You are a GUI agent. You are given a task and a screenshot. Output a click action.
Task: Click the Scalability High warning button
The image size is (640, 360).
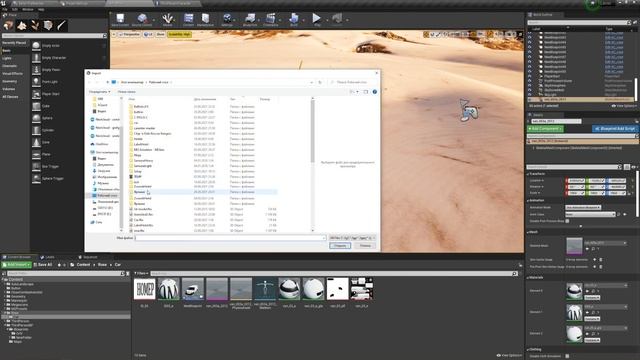tap(179, 35)
